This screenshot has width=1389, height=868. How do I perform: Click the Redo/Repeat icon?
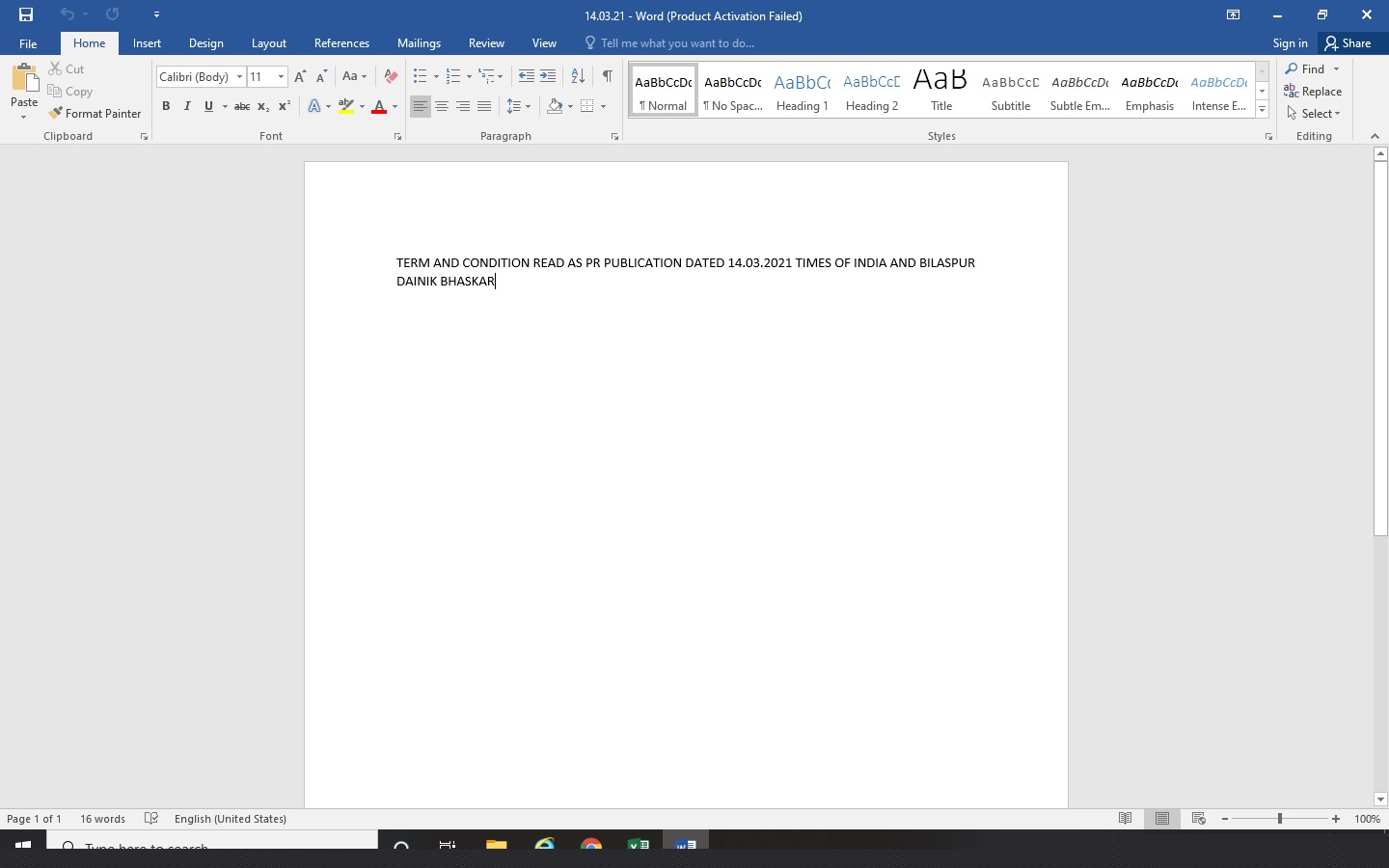pos(113,14)
